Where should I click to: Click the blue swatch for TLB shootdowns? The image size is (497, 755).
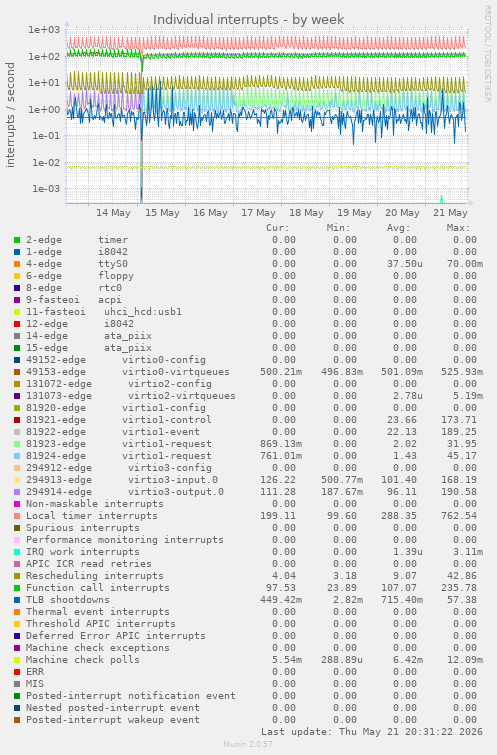pos(17,600)
